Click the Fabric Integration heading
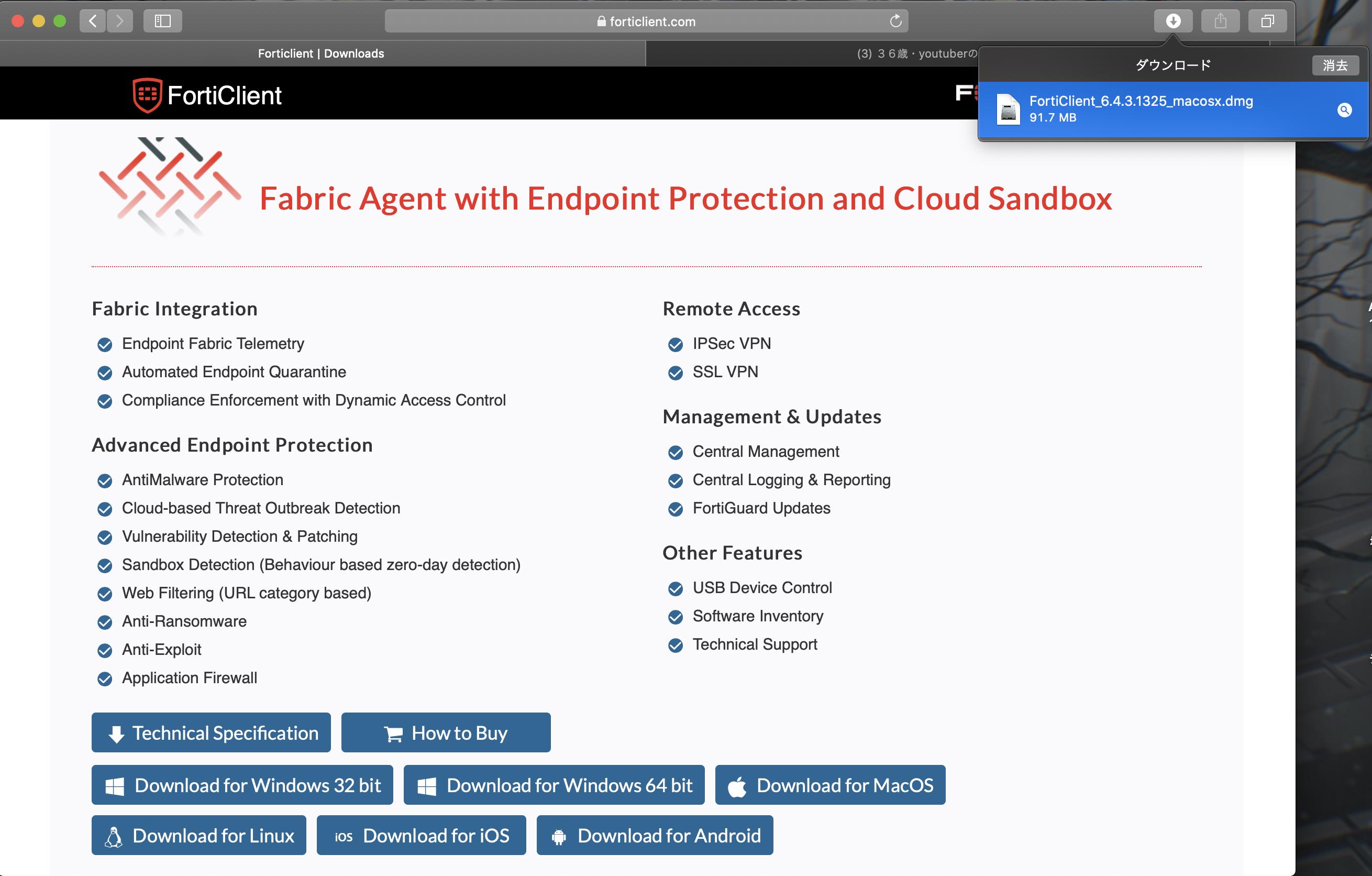1372x876 pixels. (x=174, y=309)
